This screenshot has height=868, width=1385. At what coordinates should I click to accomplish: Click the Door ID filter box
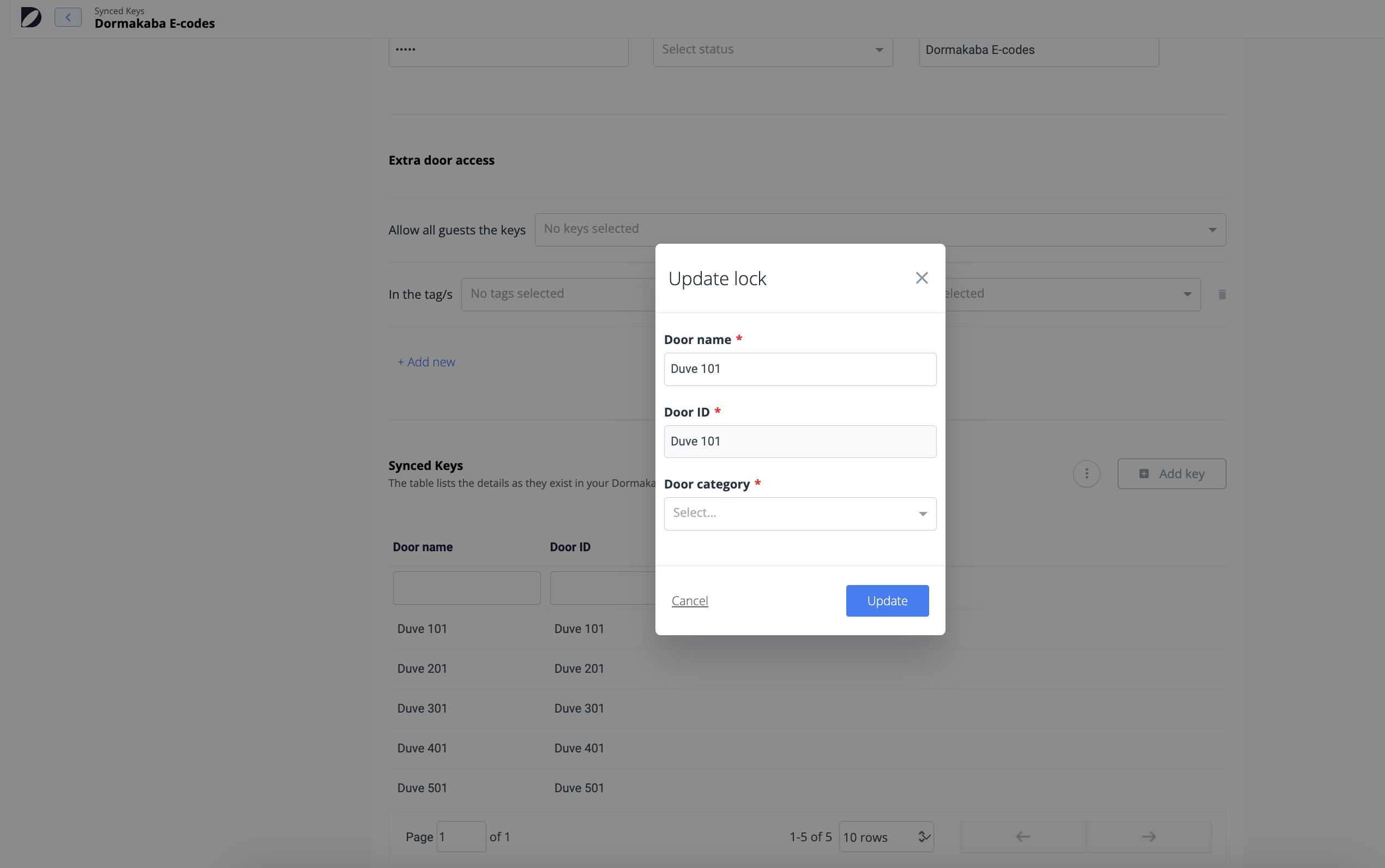pos(602,587)
